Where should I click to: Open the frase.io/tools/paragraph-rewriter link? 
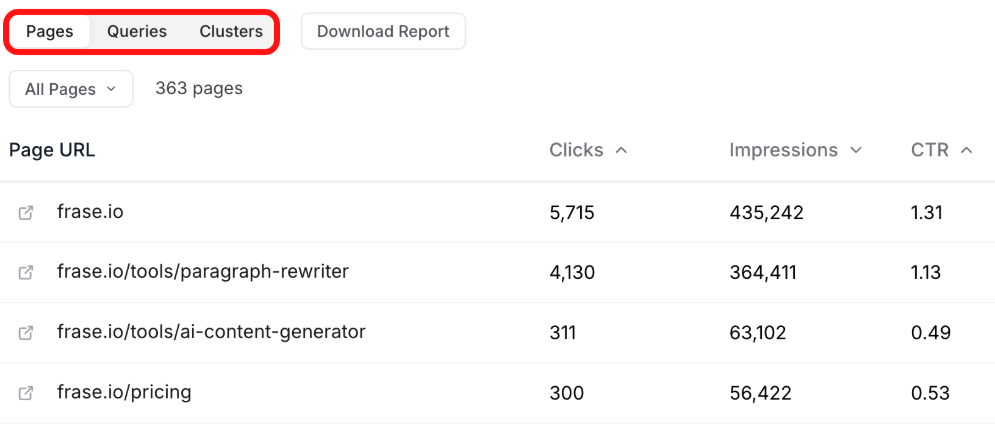pyautogui.click(x=202, y=272)
